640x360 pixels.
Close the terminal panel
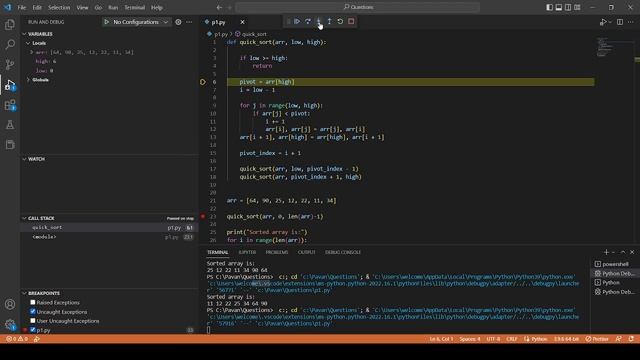[632, 252]
